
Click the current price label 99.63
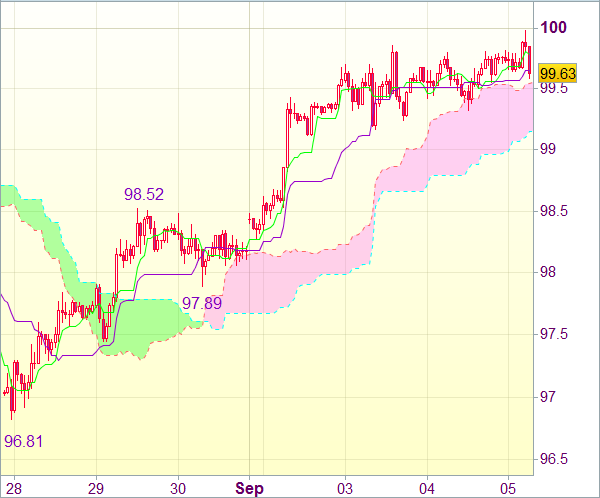pos(557,73)
